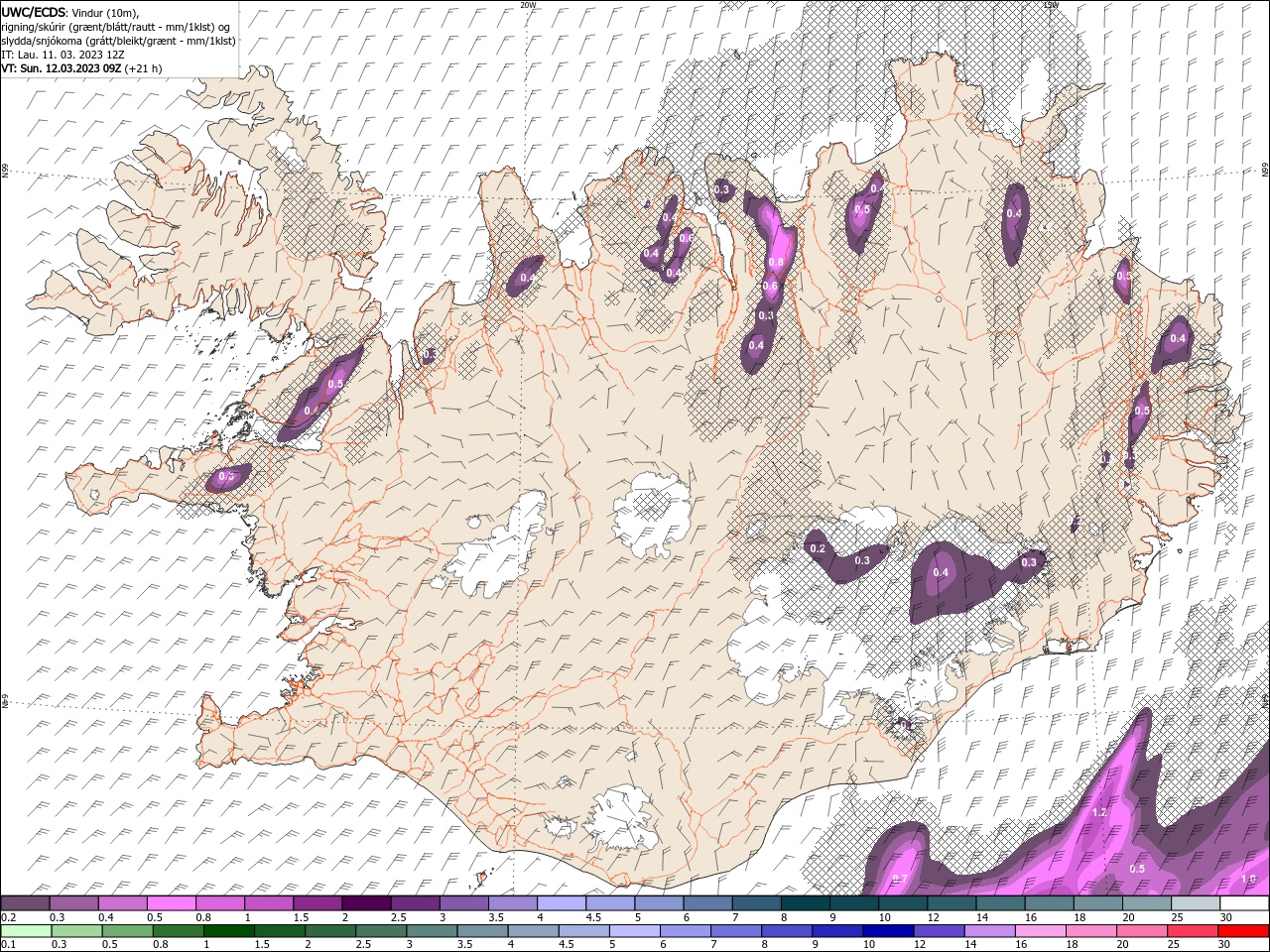The height and width of the screenshot is (952, 1270).
Task: Select the dark teal 8–9 snow legend swatch
Action: [x=805, y=903]
